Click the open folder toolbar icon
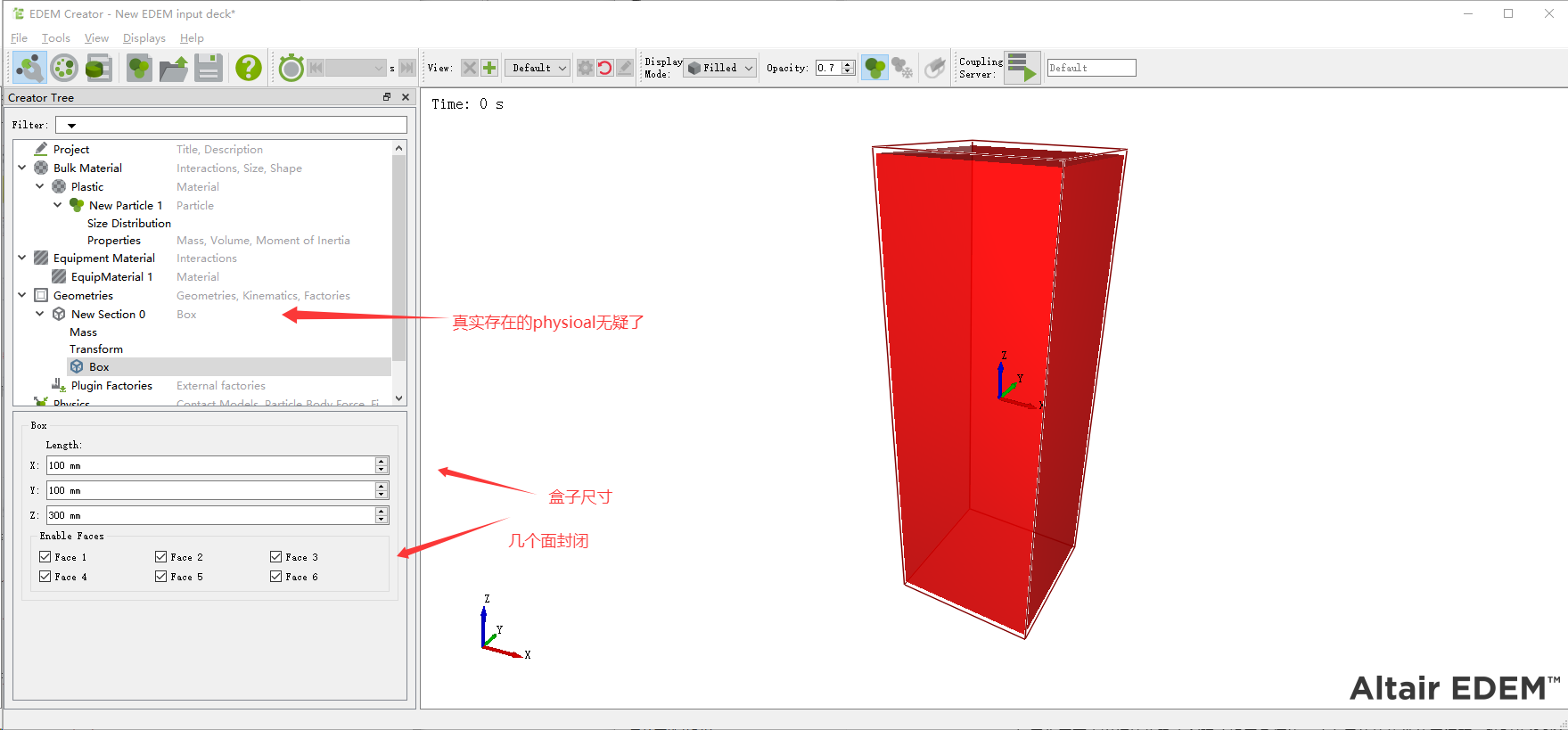The height and width of the screenshot is (730, 1568). pyautogui.click(x=174, y=68)
